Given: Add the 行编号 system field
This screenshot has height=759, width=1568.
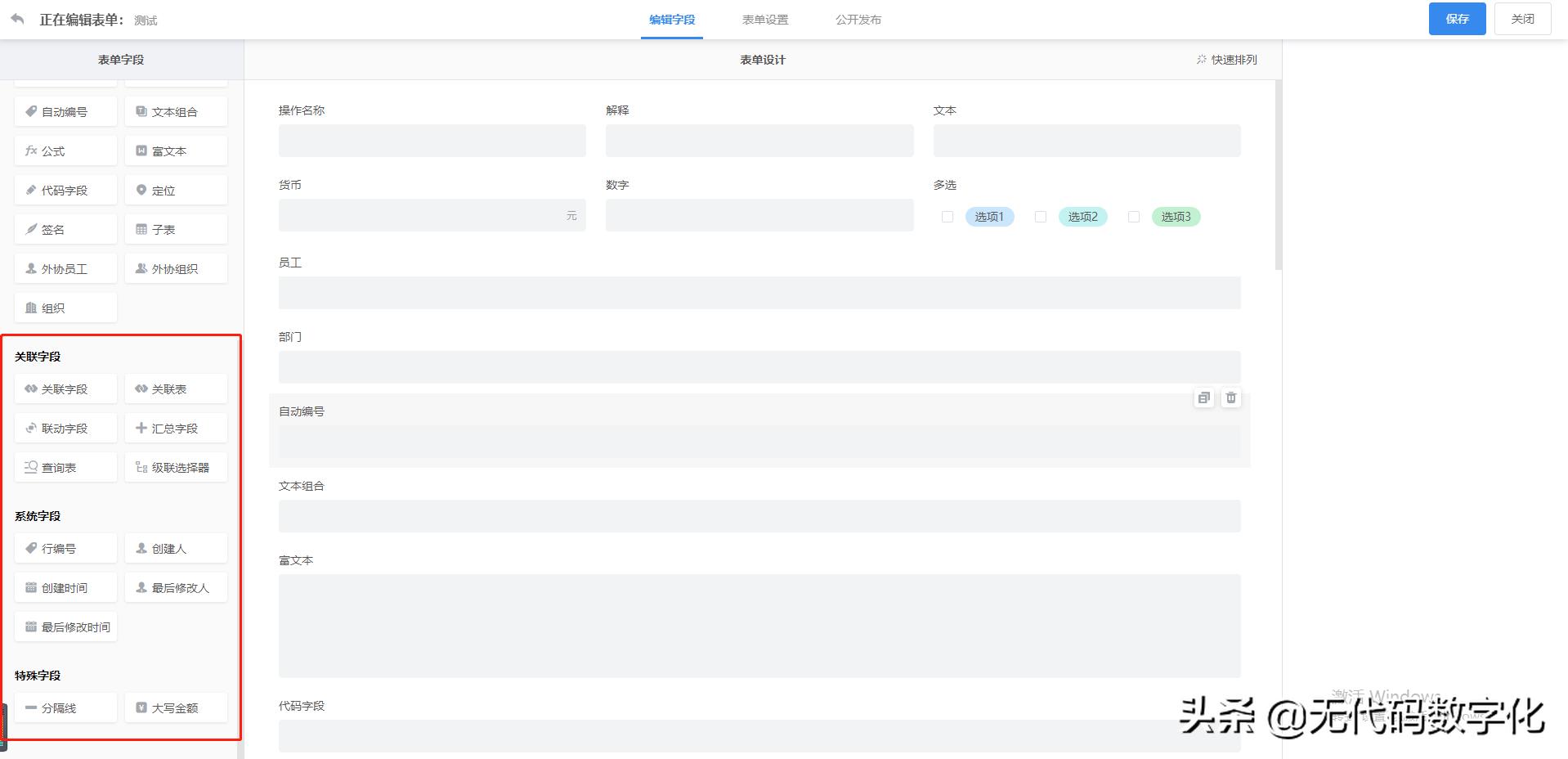Looking at the screenshot, I should [65, 549].
